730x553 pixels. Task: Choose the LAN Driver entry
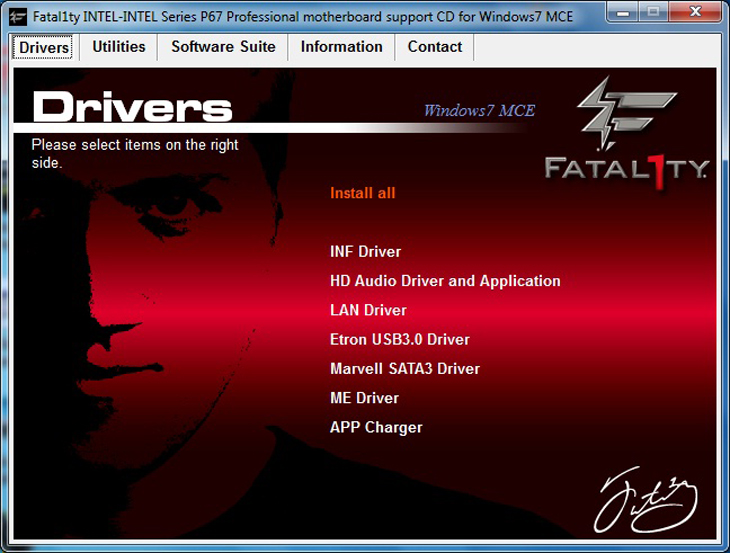368,310
